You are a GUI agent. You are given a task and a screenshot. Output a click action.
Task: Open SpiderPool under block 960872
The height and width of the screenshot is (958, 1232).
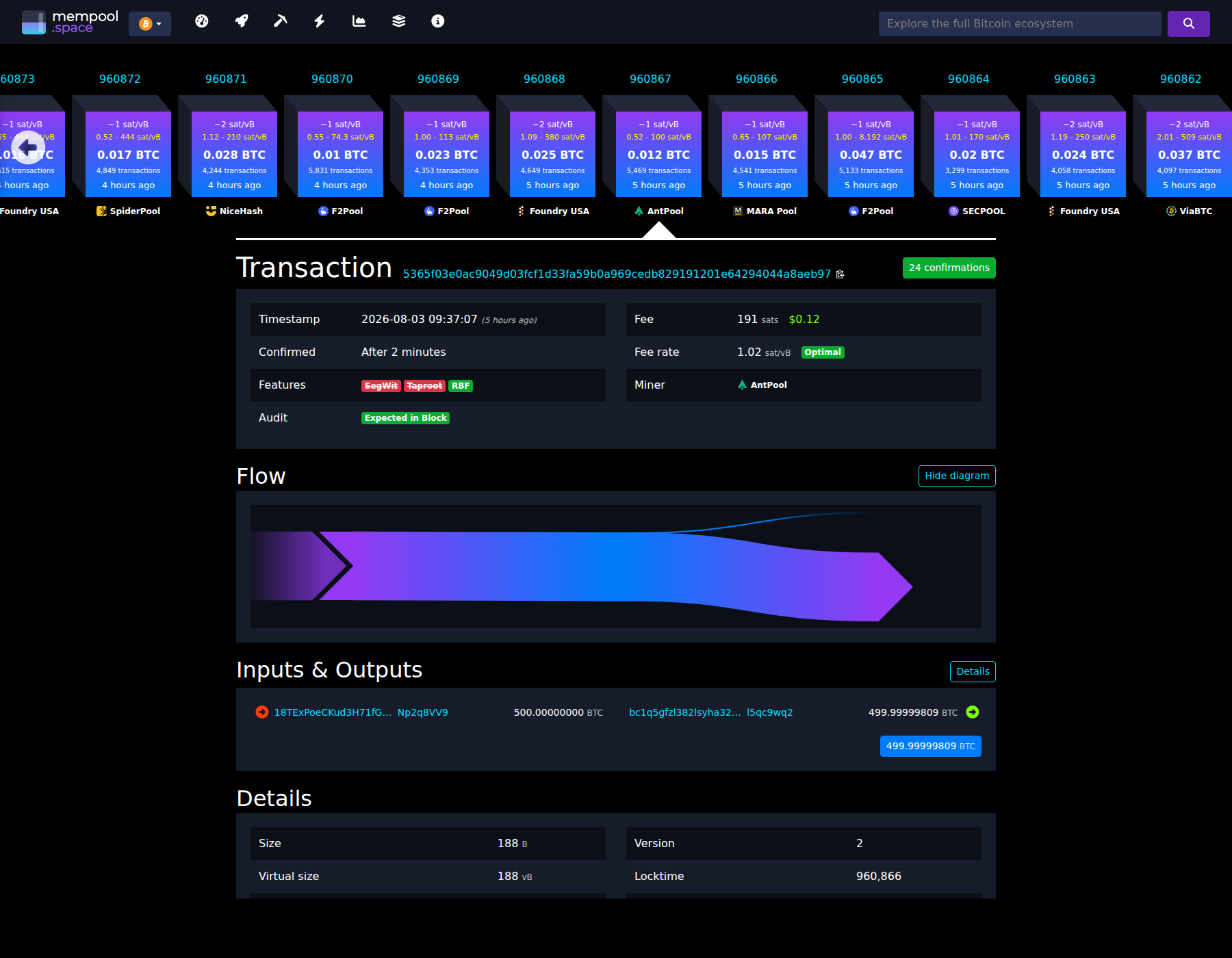click(x=128, y=211)
